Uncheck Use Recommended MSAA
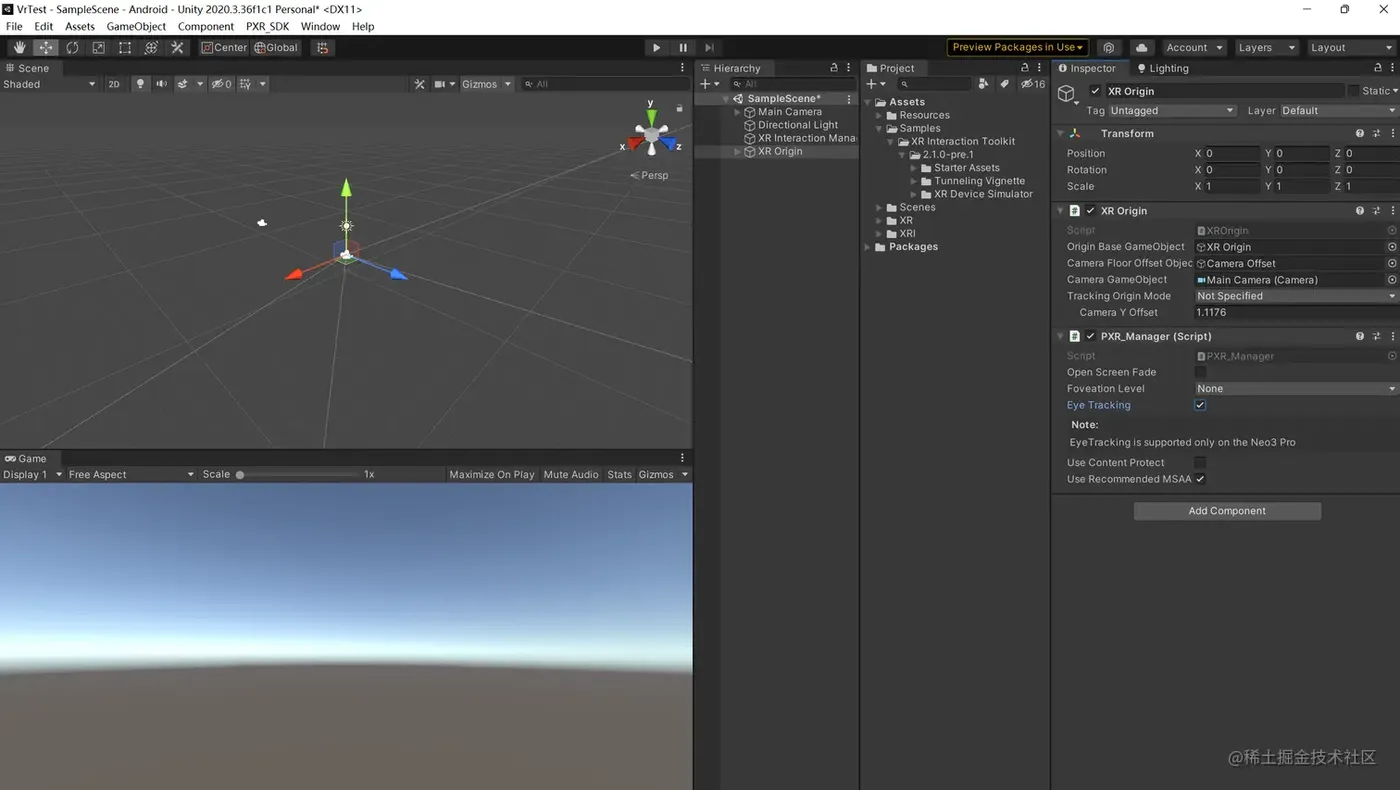 [x=1200, y=479]
